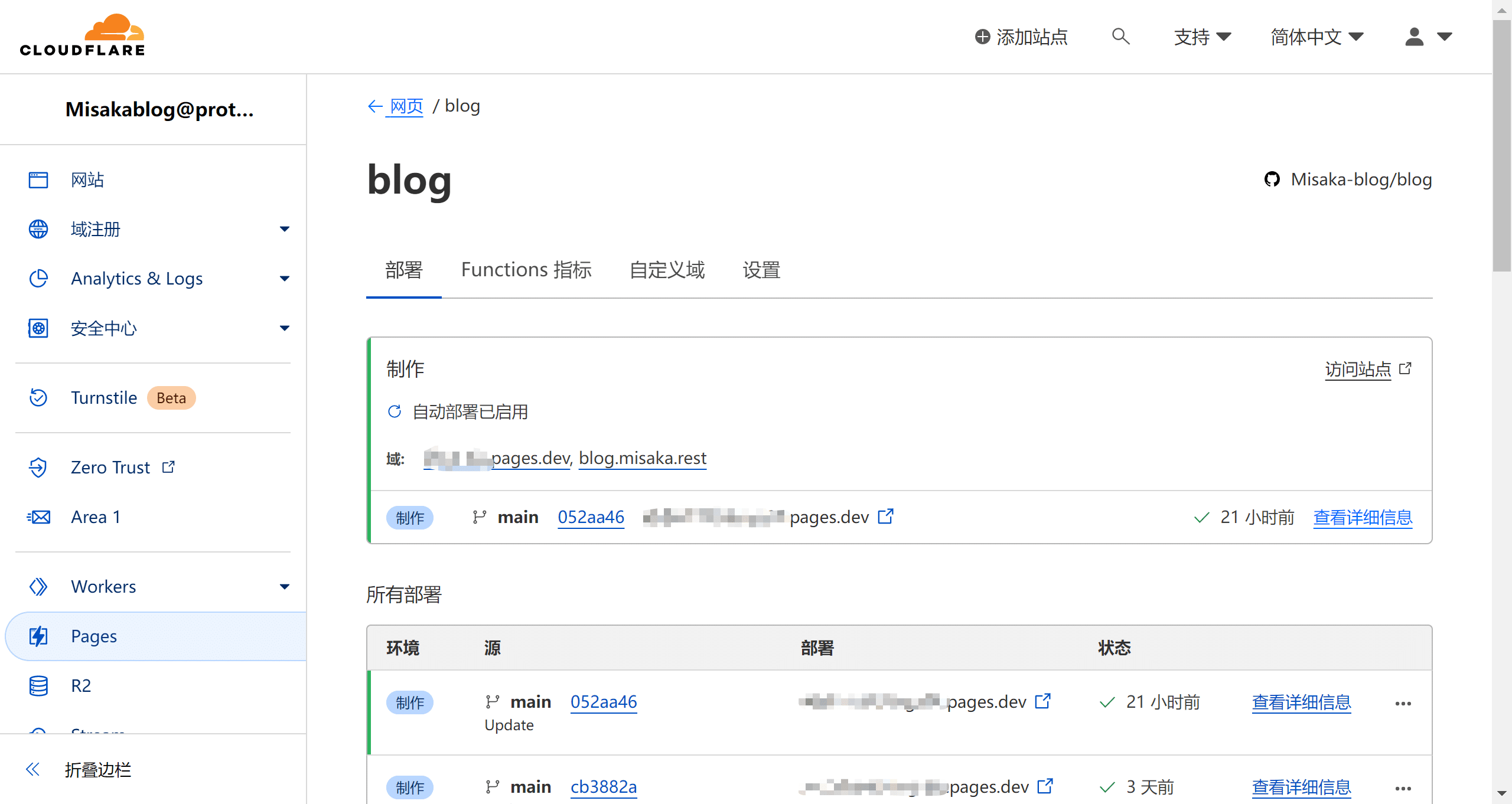Click the auto-deploy refresh icon
1512x804 pixels.
[395, 411]
